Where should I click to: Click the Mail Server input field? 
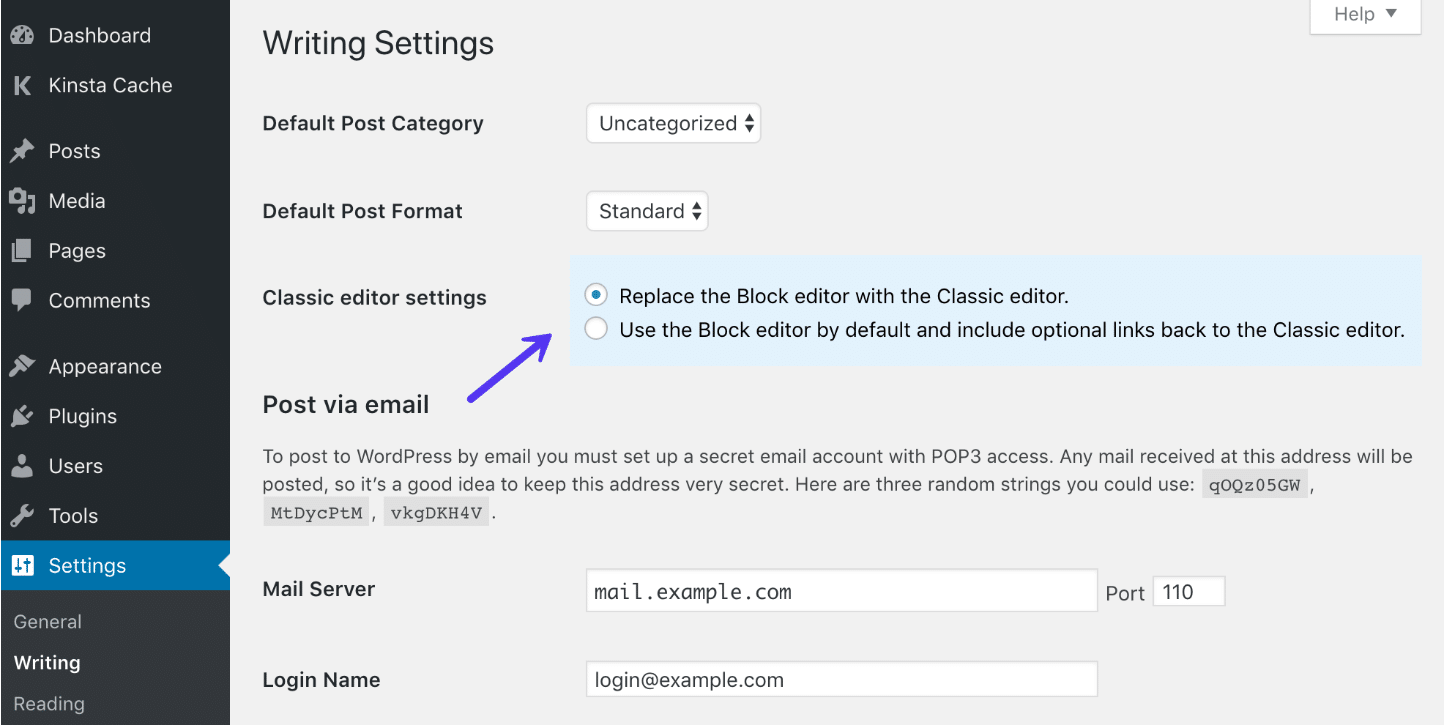(840, 590)
